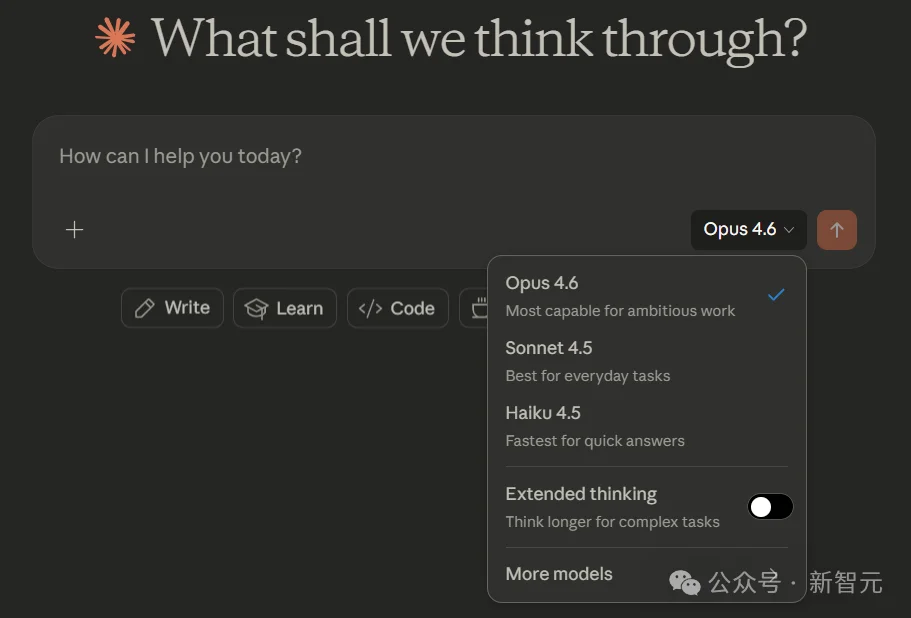The image size is (911, 618).
Task: Click the orange Claude starburst logo
Action: tap(115, 37)
